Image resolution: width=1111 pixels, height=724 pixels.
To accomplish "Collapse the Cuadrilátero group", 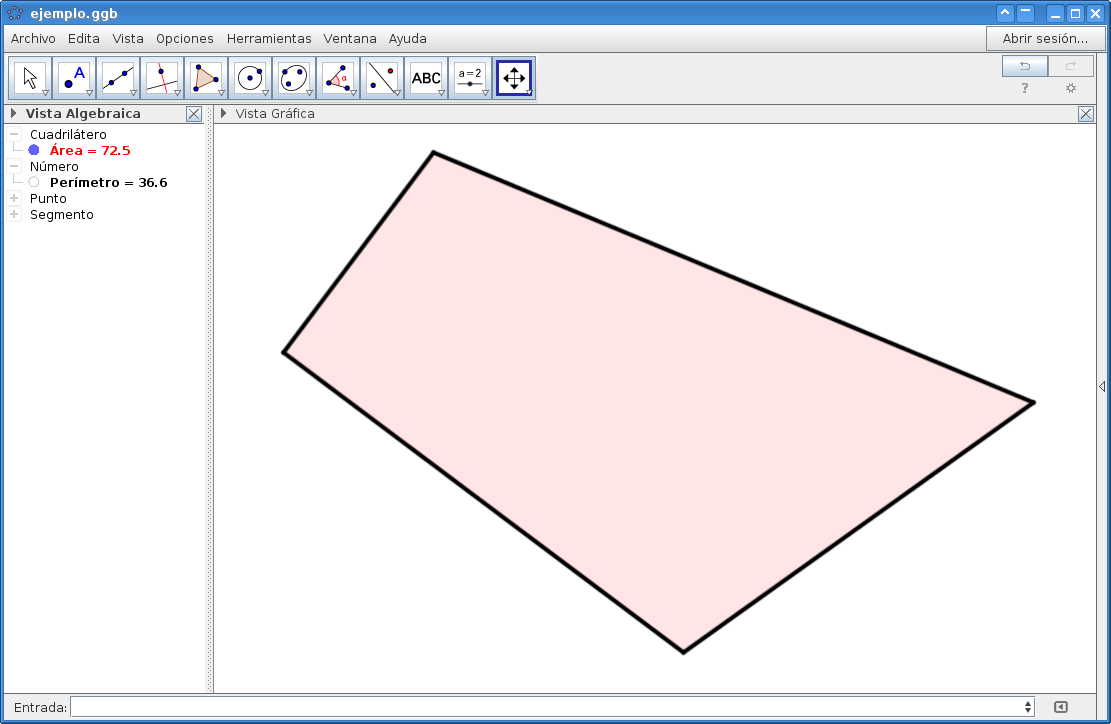I will (x=14, y=134).
